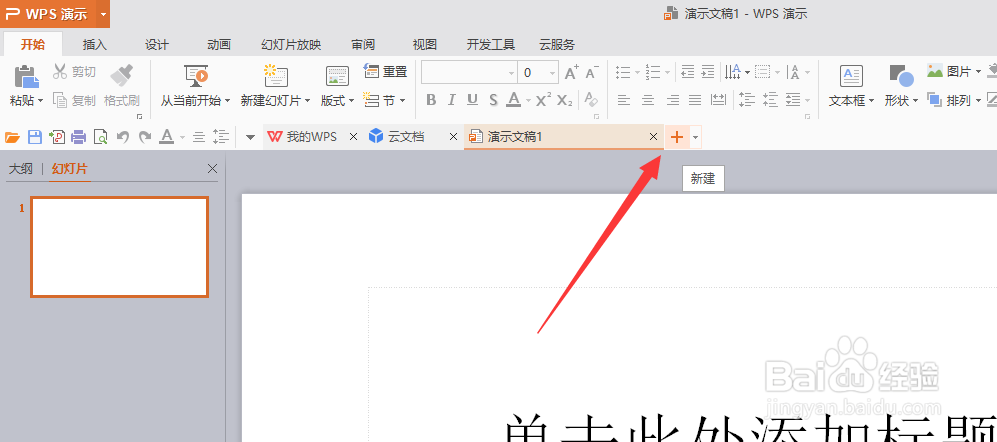Toggle Bold formatting
Viewport: 997px width, 442px height.
[431, 100]
